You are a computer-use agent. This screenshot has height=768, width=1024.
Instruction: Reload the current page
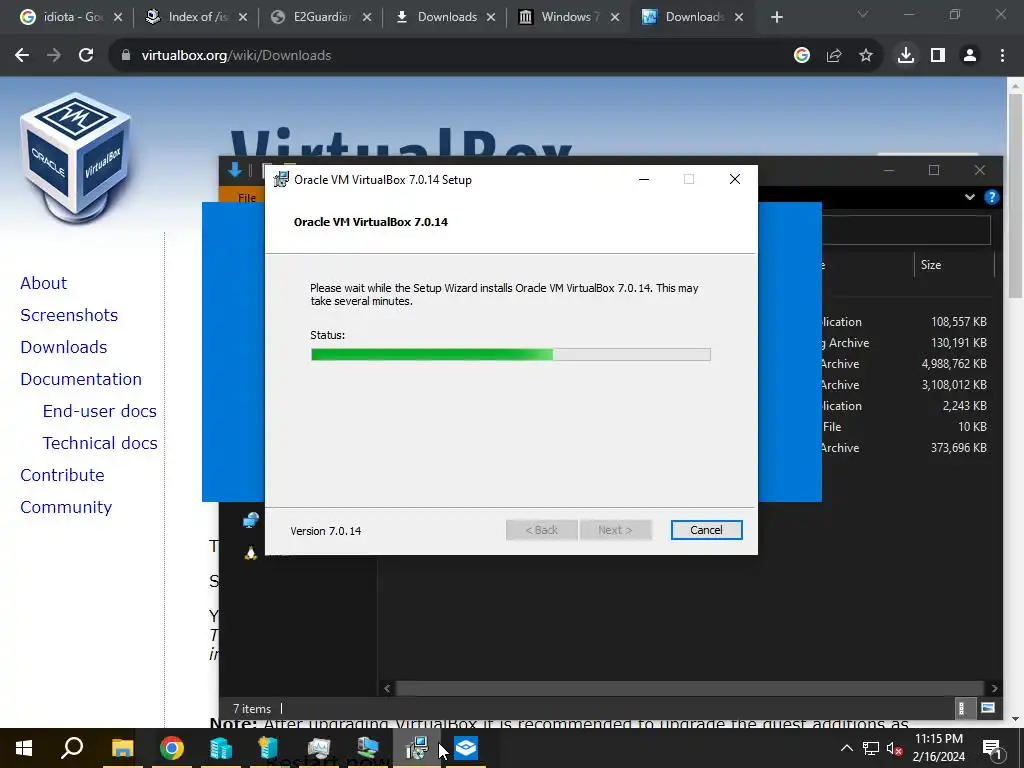point(86,56)
